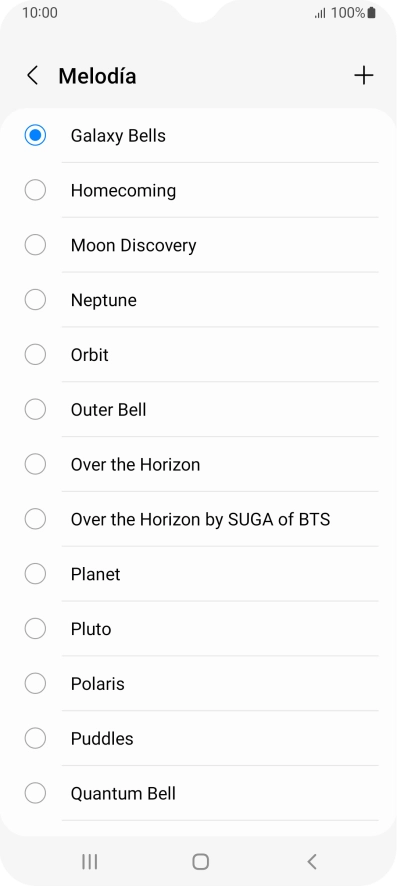This screenshot has width=397, height=886.
Task: Choose the Moon Discovery radio button
Action: click(35, 245)
